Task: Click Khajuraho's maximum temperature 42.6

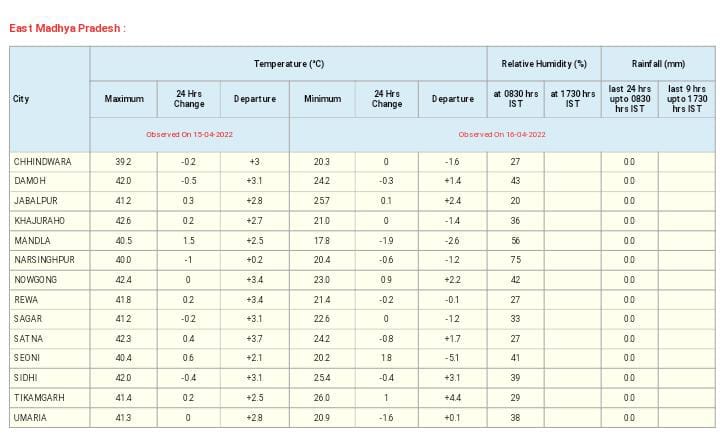Action: (124, 220)
